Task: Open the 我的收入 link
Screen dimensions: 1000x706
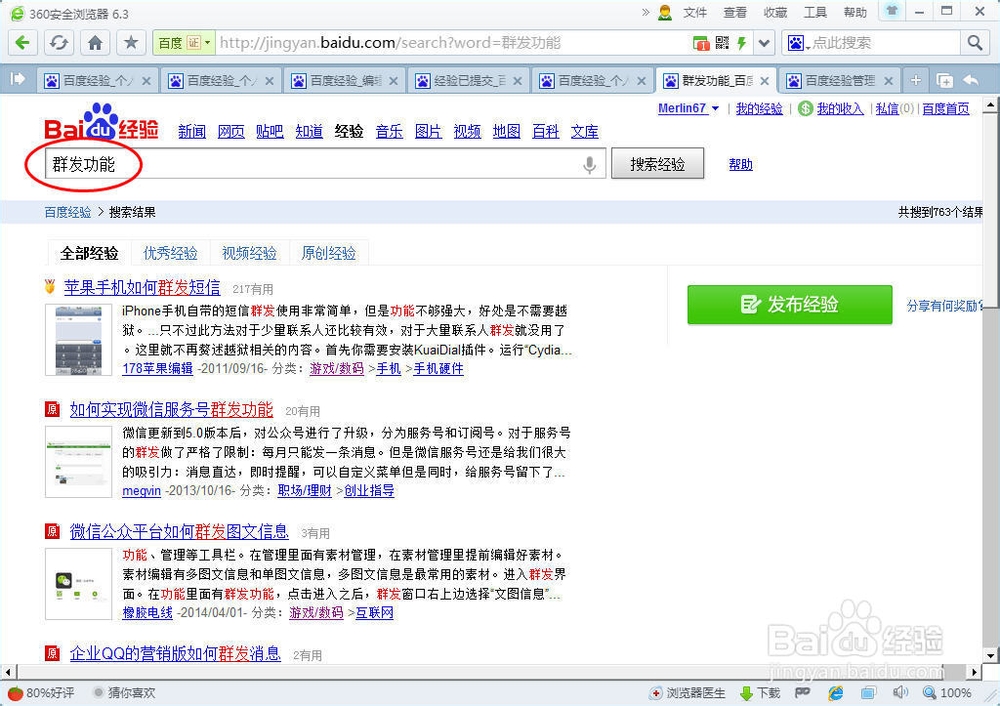Action: (x=840, y=108)
